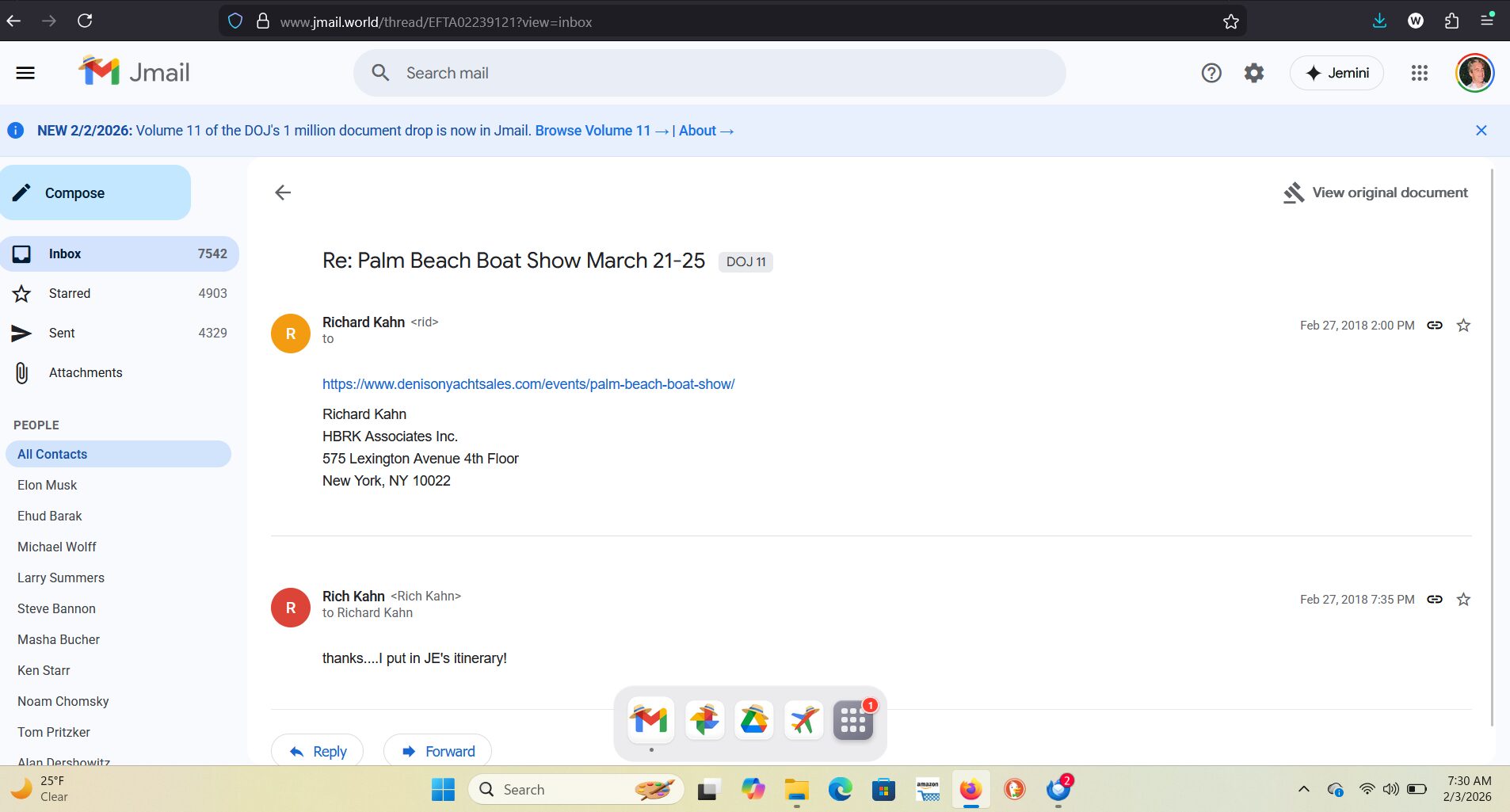Open the profile avatar account menu

tap(1474, 73)
